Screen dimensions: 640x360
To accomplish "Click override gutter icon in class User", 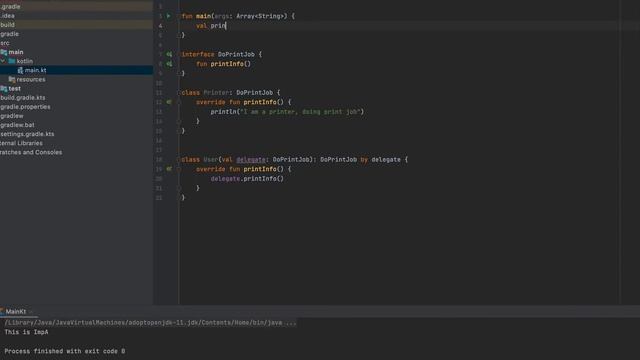I will point(169,169).
